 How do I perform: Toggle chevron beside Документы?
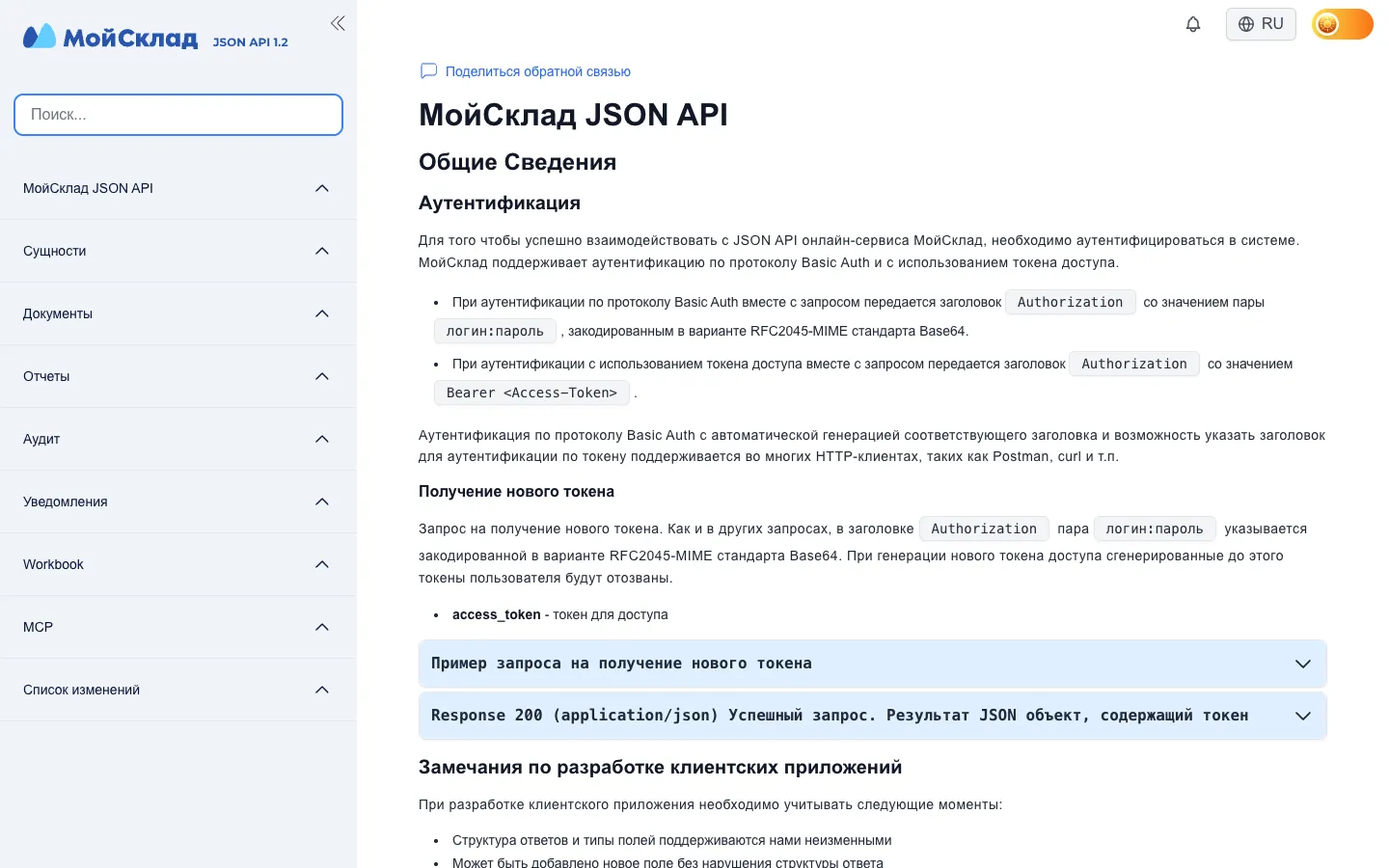tap(322, 313)
